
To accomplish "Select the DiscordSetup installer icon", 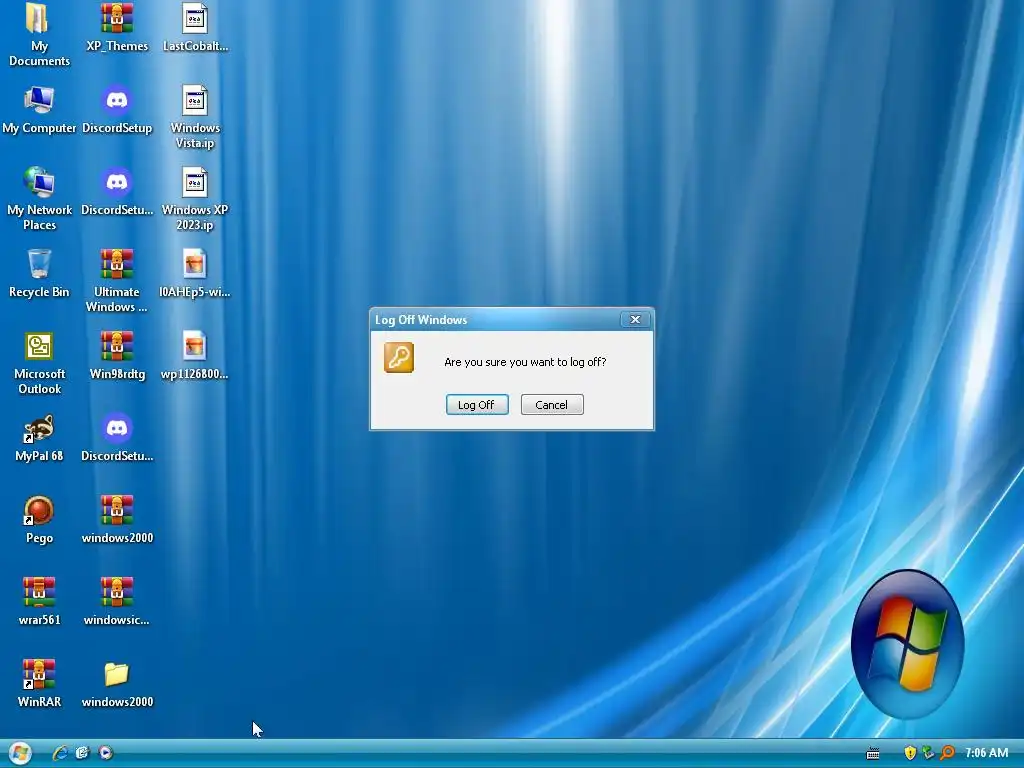I will (x=117, y=110).
